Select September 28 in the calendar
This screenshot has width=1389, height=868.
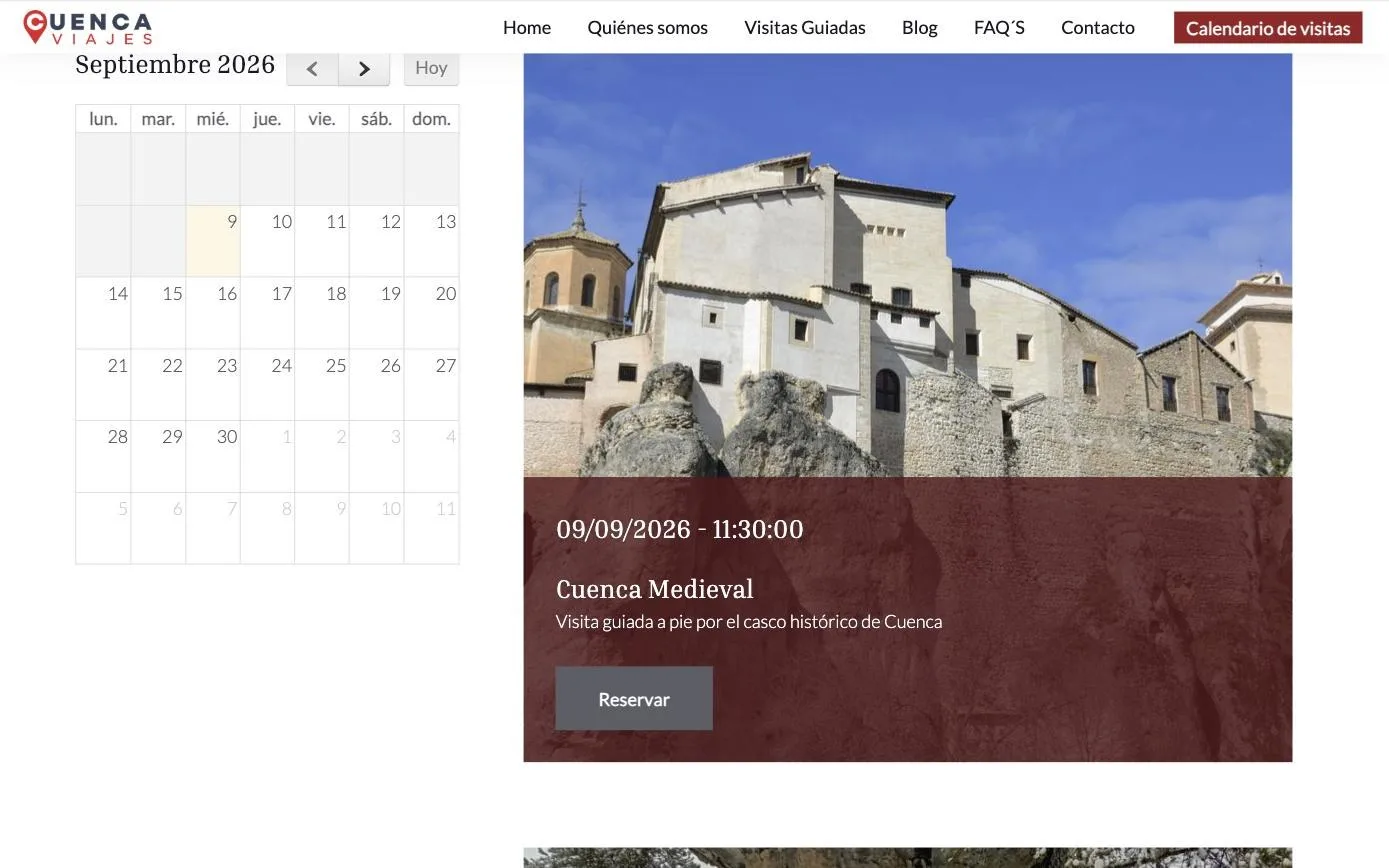tap(104, 456)
